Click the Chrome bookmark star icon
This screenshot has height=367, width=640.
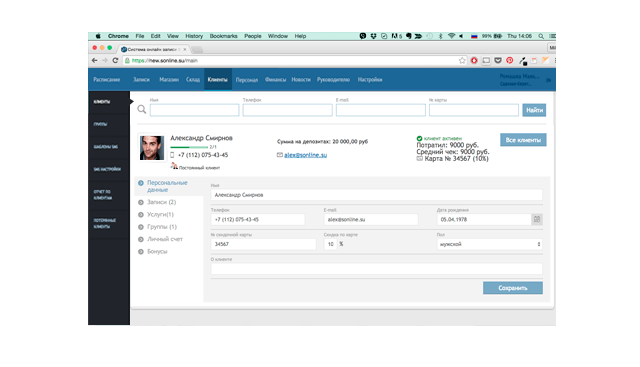(x=462, y=60)
